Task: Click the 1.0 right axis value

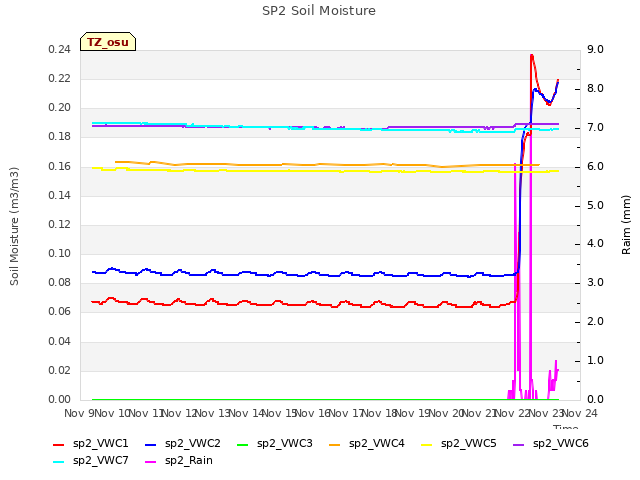Action: [x=595, y=360]
